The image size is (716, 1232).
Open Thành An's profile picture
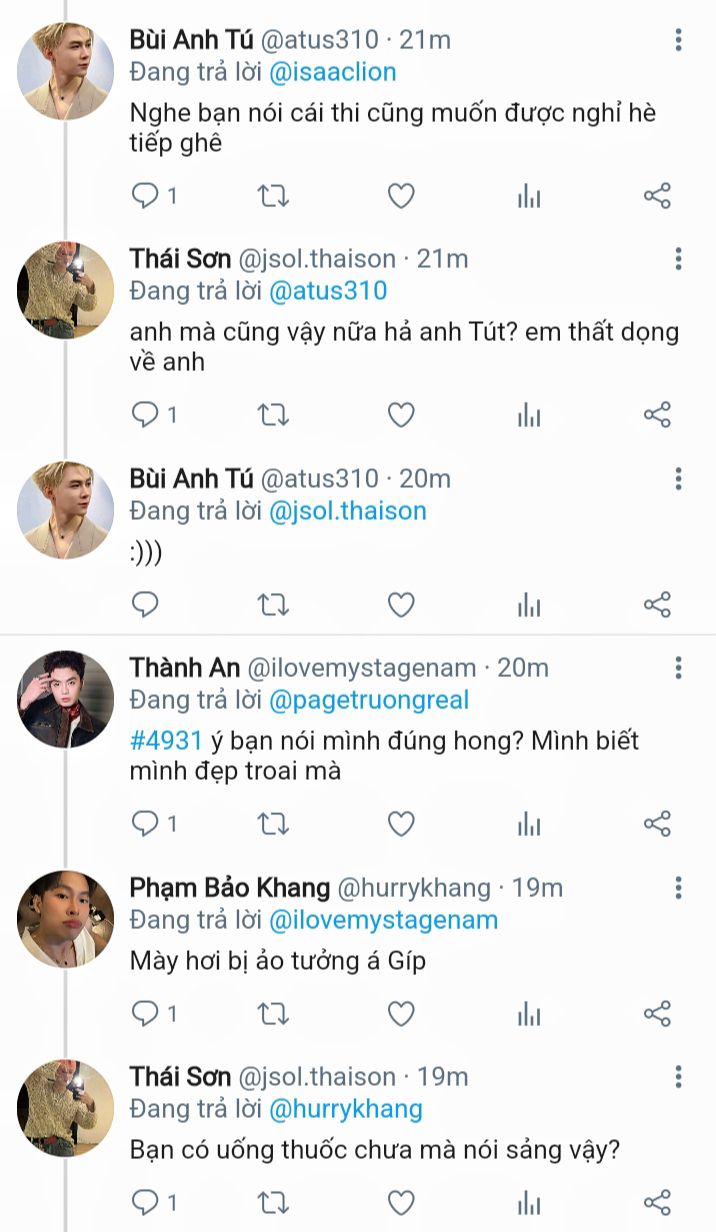65,699
